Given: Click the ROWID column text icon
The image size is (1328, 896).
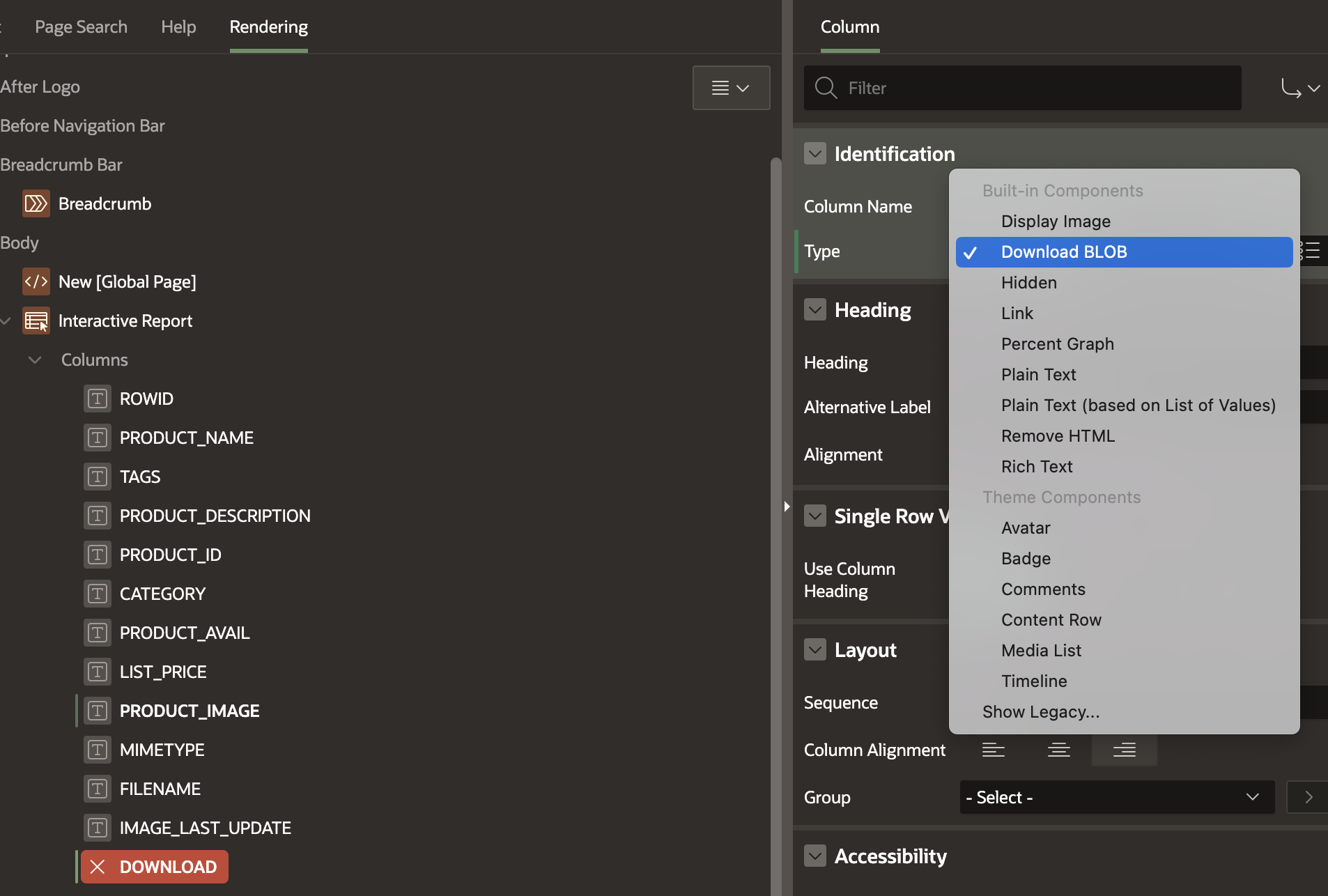Looking at the screenshot, I should tap(97, 398).
